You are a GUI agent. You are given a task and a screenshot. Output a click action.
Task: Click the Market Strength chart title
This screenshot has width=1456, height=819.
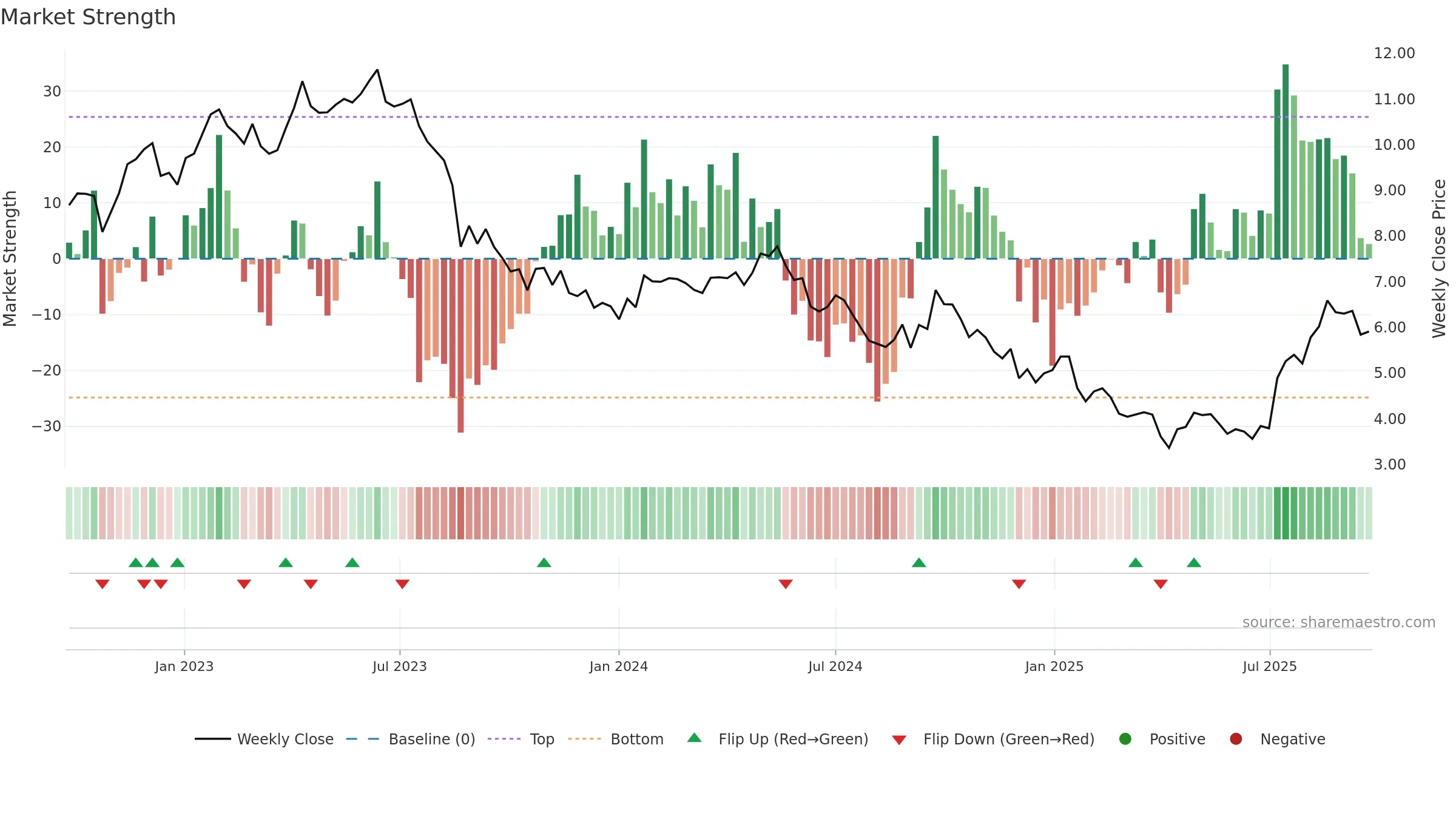click(88, 17)
